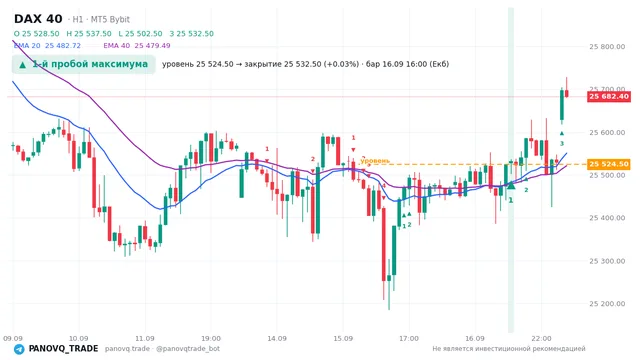
Task: Click the 14.09 date axis label
Action: tap(277, 338)
